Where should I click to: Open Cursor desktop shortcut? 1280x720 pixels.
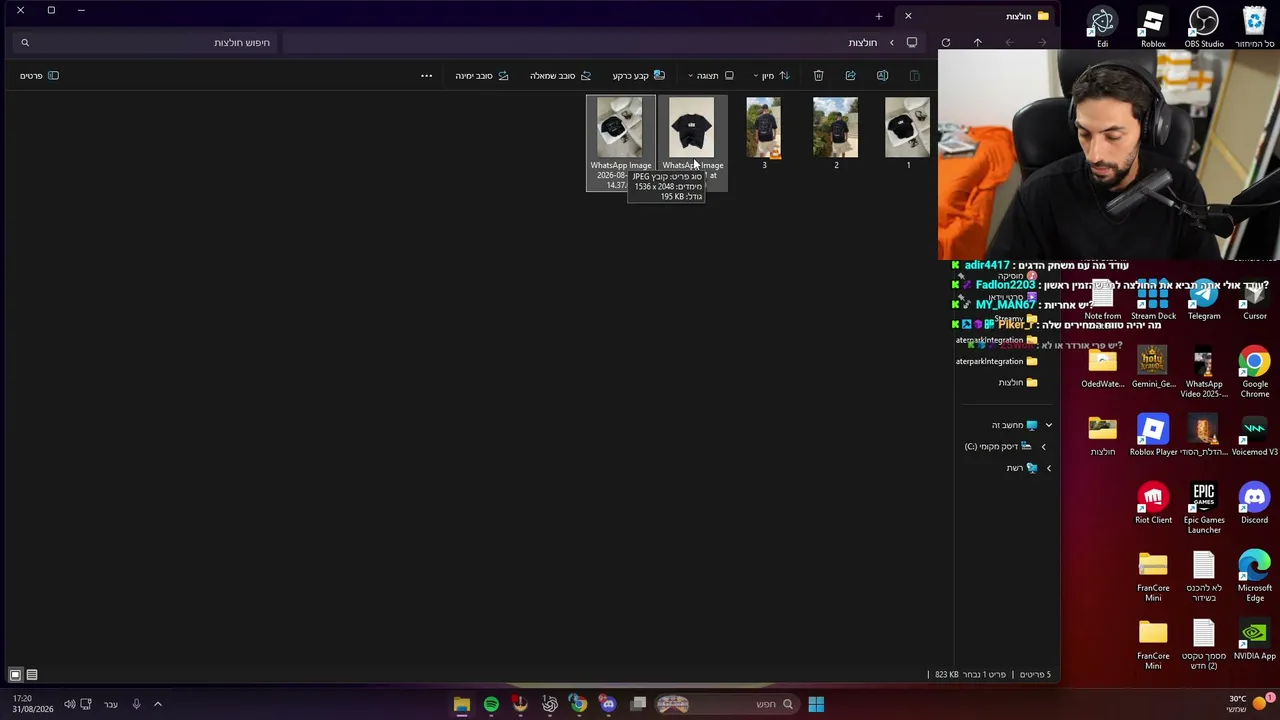[x=1254, y=300]
